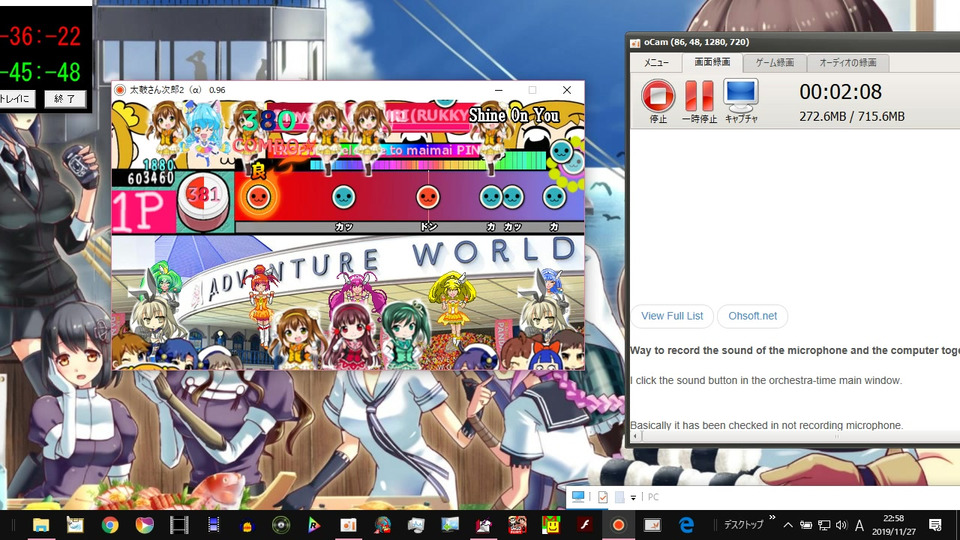Image resolution: width=960 pixels, height=540 pixels.
Task: Click the taskbar clock showing 22:58
Action: 894,525
